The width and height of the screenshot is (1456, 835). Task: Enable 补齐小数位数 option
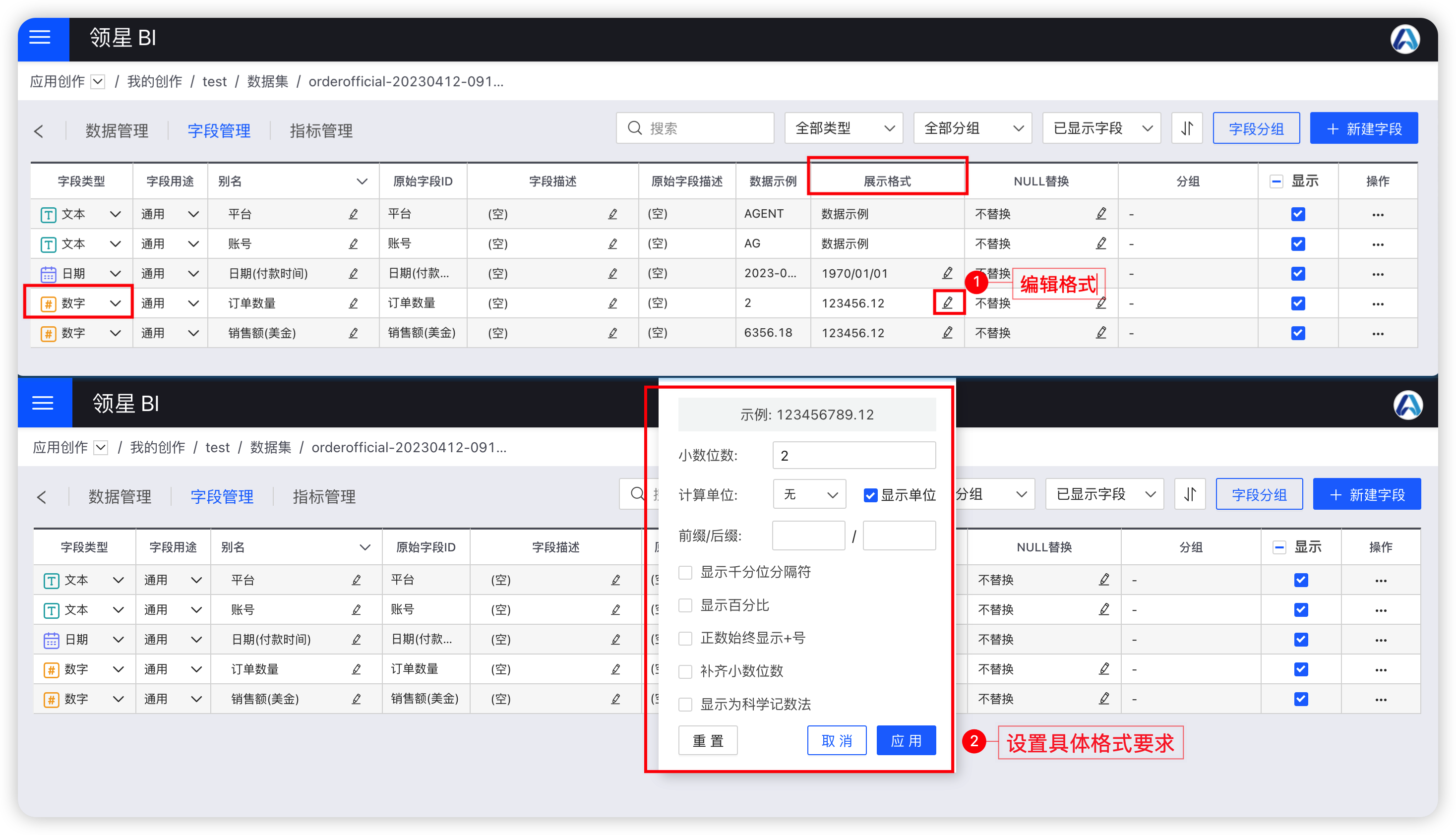tap(685, 671)
